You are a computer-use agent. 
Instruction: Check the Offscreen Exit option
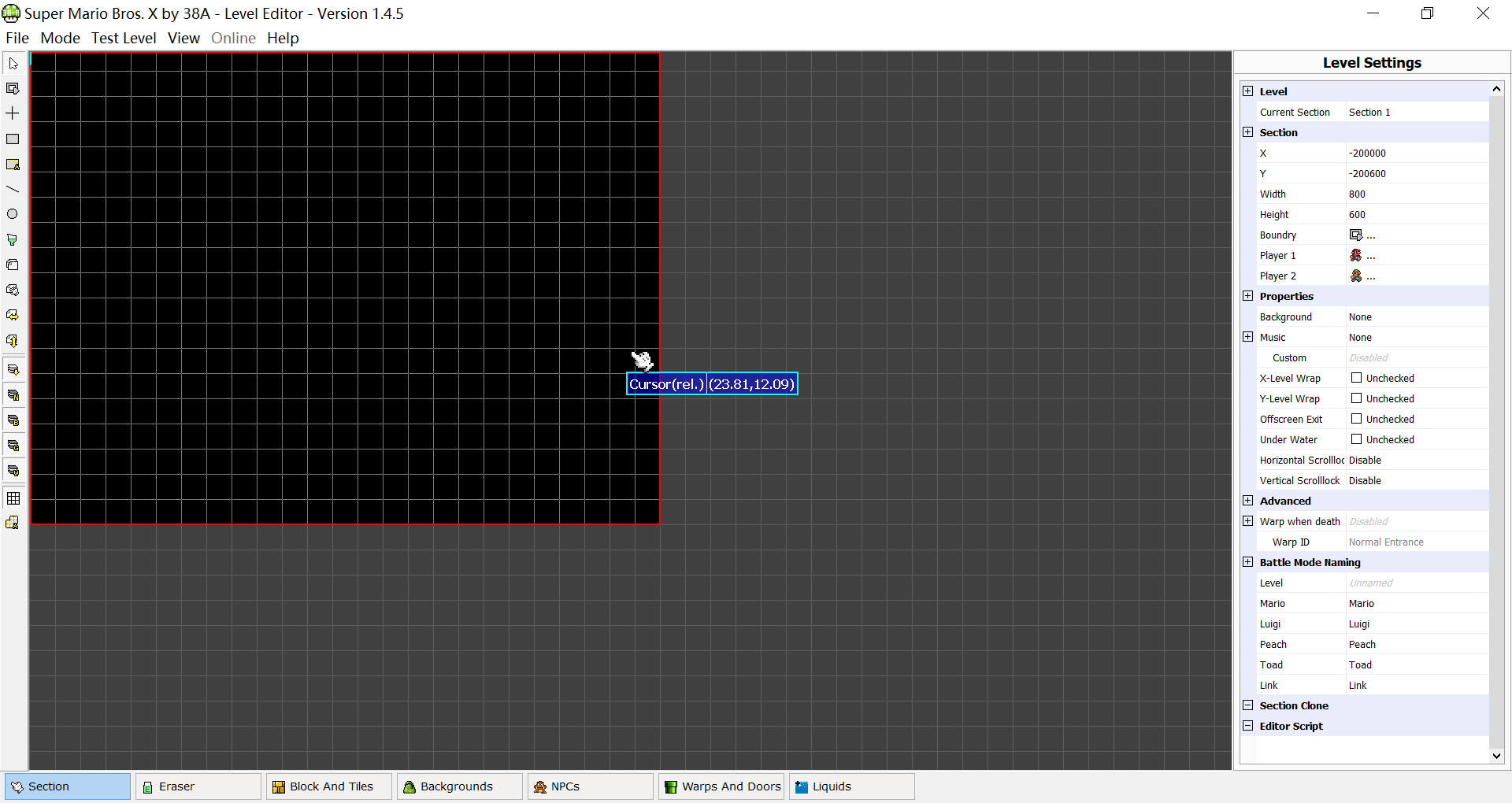[1357, 419]
